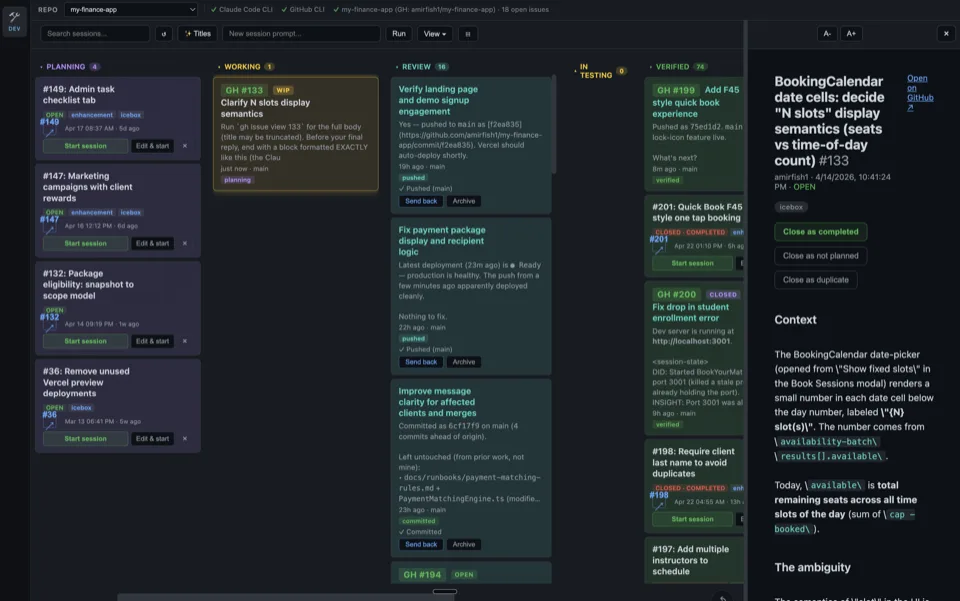Click the pushed tag on Verify landing card
Screen dimensions: 960x601
[413, 177]
